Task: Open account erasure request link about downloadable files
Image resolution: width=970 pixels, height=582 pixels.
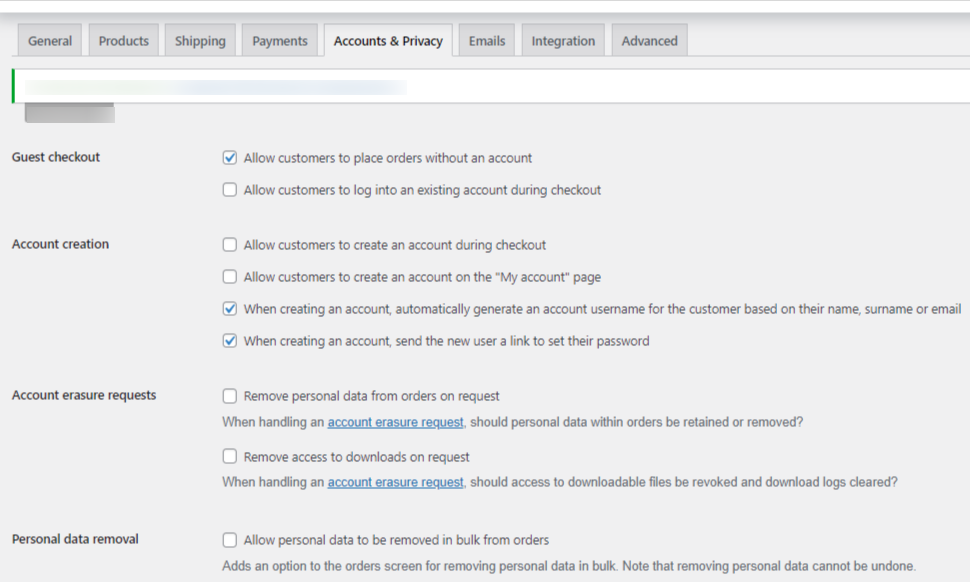Action: (x=395, y=482)
